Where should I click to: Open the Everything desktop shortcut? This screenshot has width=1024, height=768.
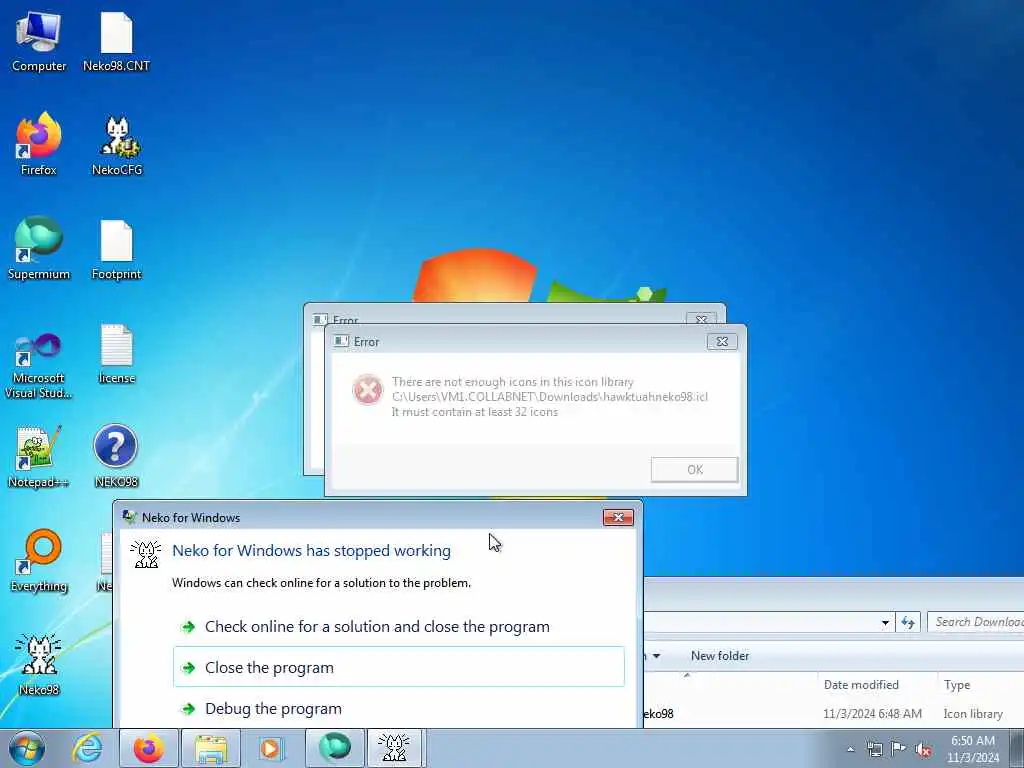pos(39,561)
